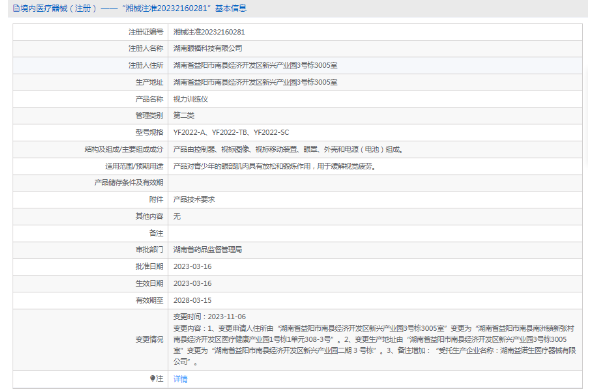The image size is (593, 392).
Task: Select the model value YF2022-A、YF2022-TB、YF2022-SC
Action: click(231, 132)
